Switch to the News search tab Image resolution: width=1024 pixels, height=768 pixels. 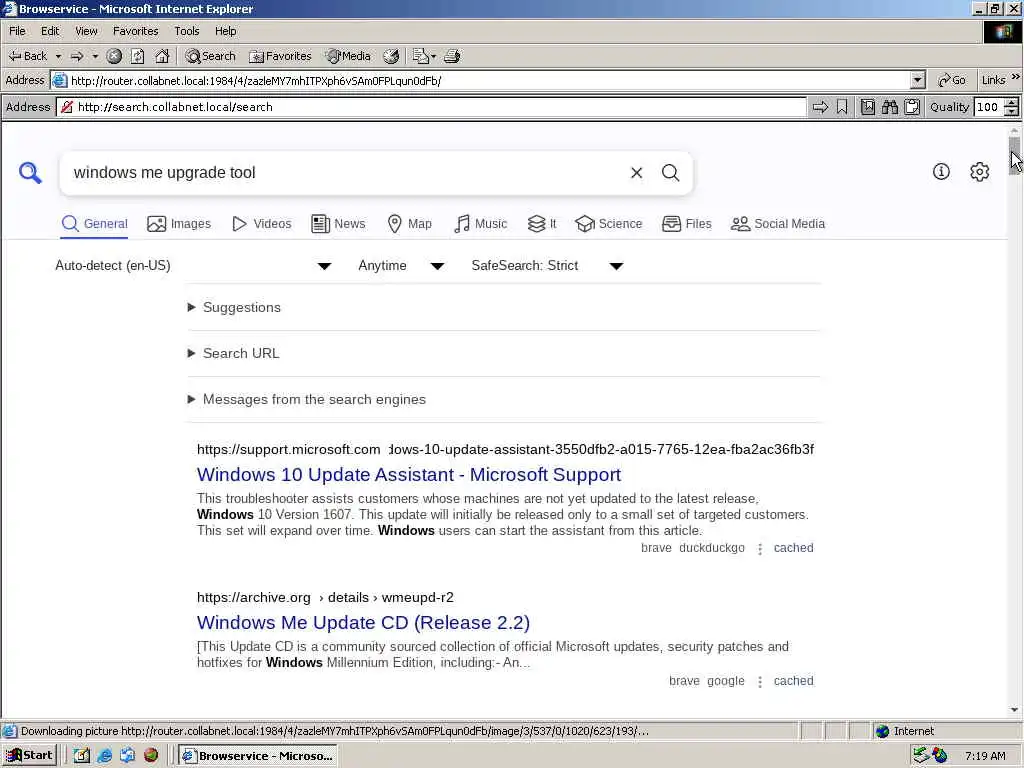coord(338,224)
